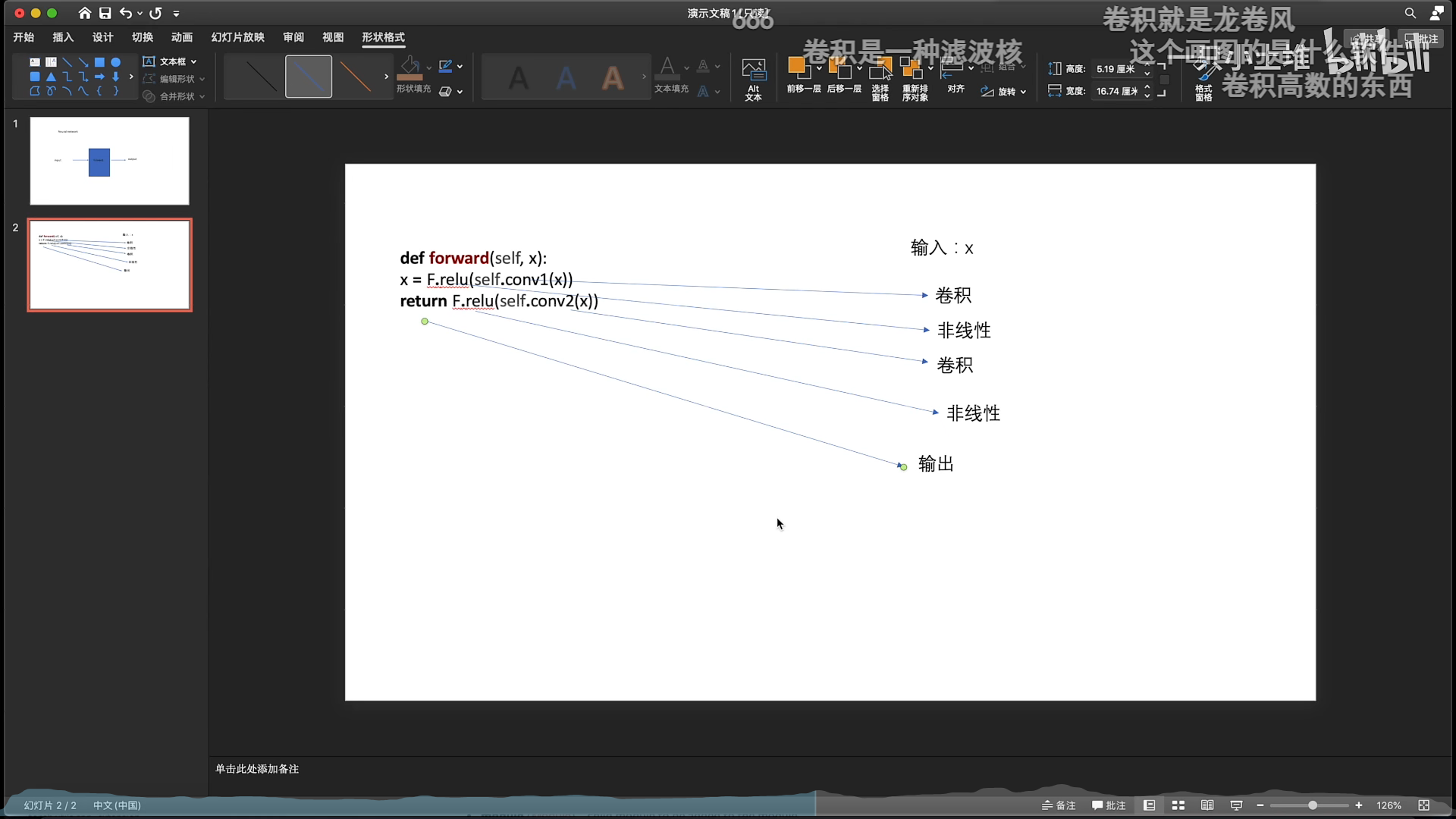
Task: Start slideshow from status bar
Action: [x=1236, y=805]
